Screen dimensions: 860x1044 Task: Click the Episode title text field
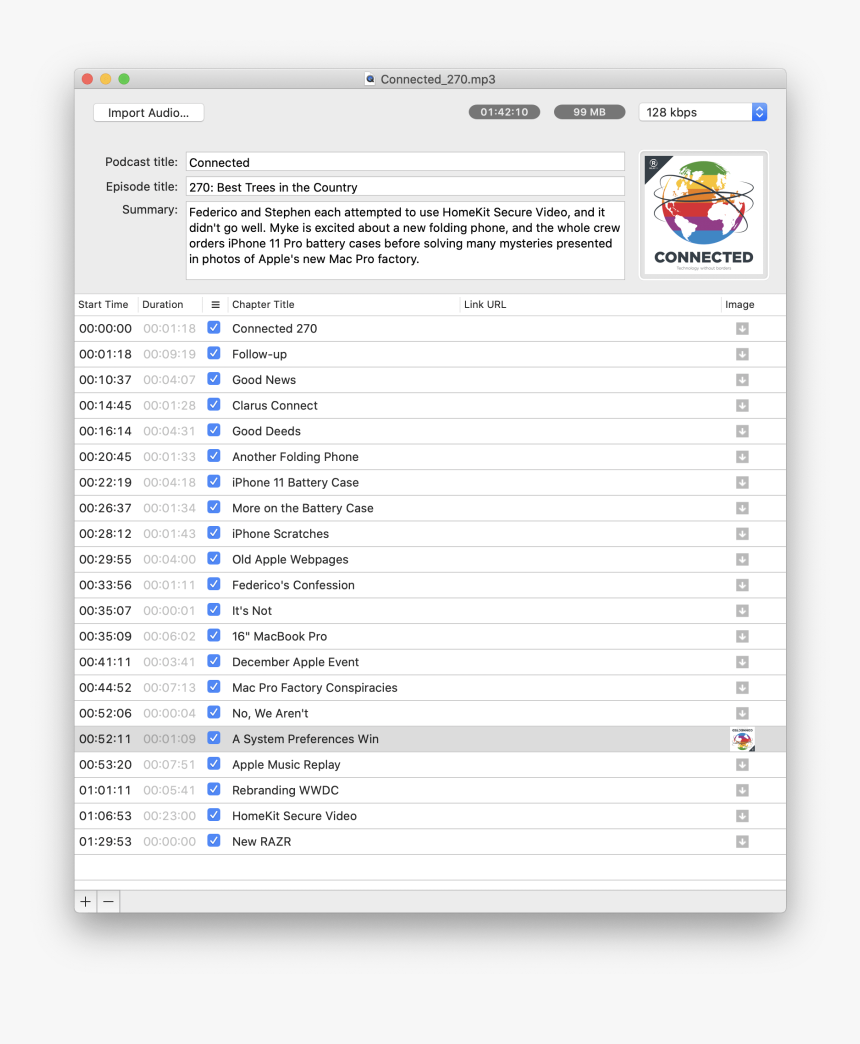point(405,187)
